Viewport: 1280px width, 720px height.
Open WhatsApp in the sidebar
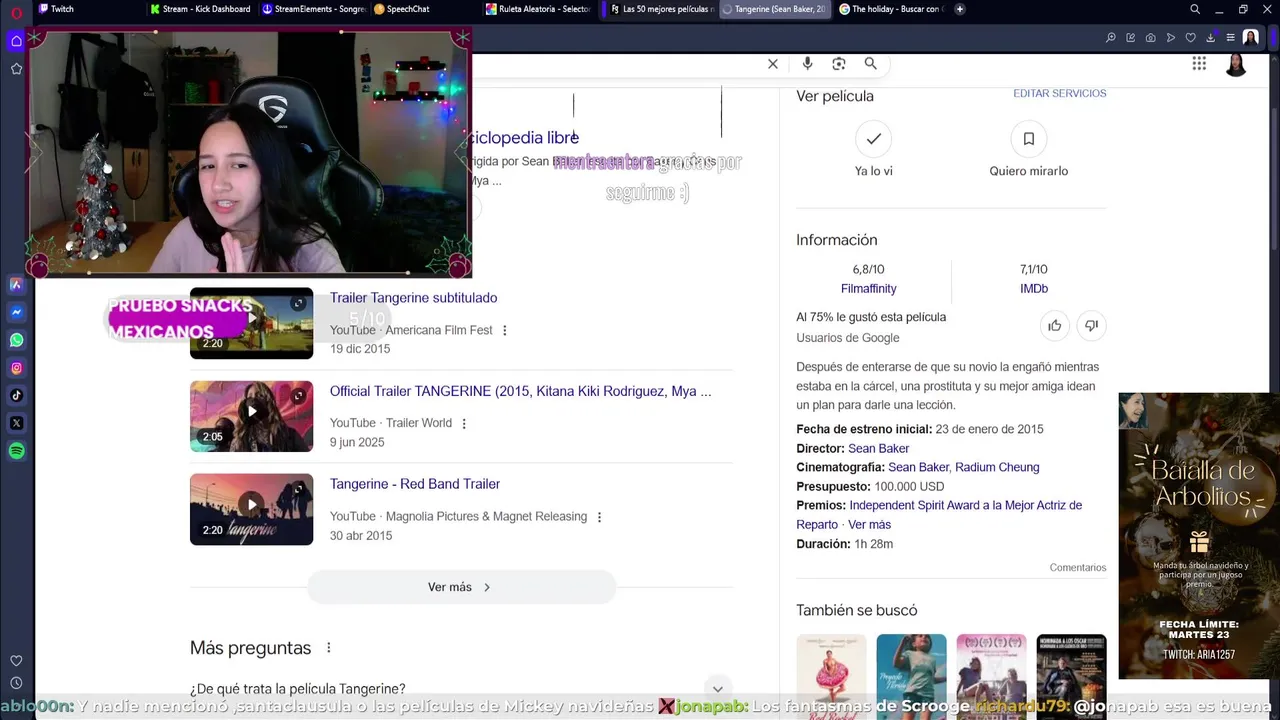point(16,340)
